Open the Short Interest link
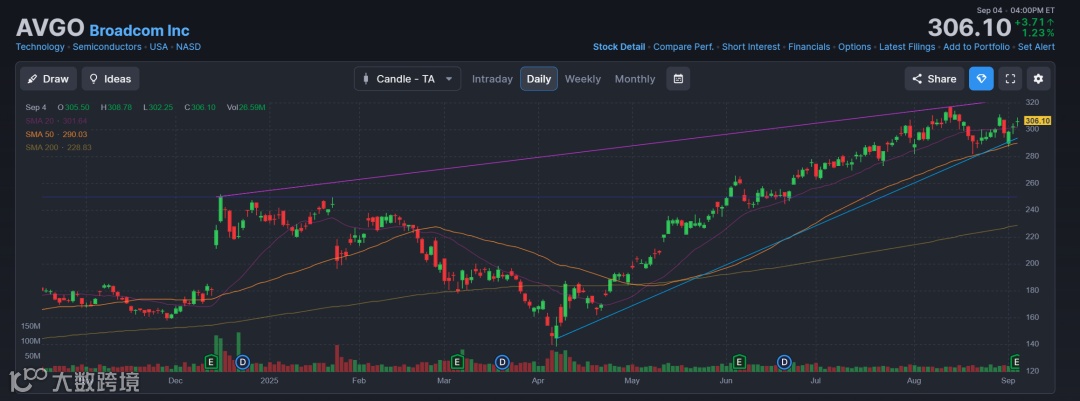Image resolution: width=1080 pixels, height=401 pixels. (751, 47)
